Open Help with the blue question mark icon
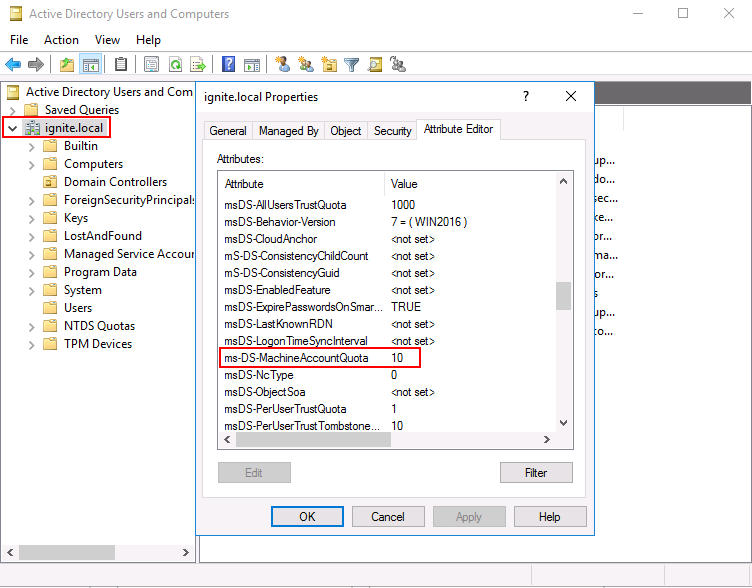 (229, 64)
